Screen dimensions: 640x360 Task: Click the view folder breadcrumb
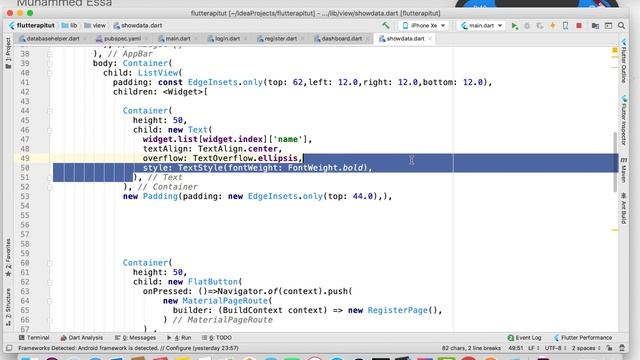click(x=95, y=25)
